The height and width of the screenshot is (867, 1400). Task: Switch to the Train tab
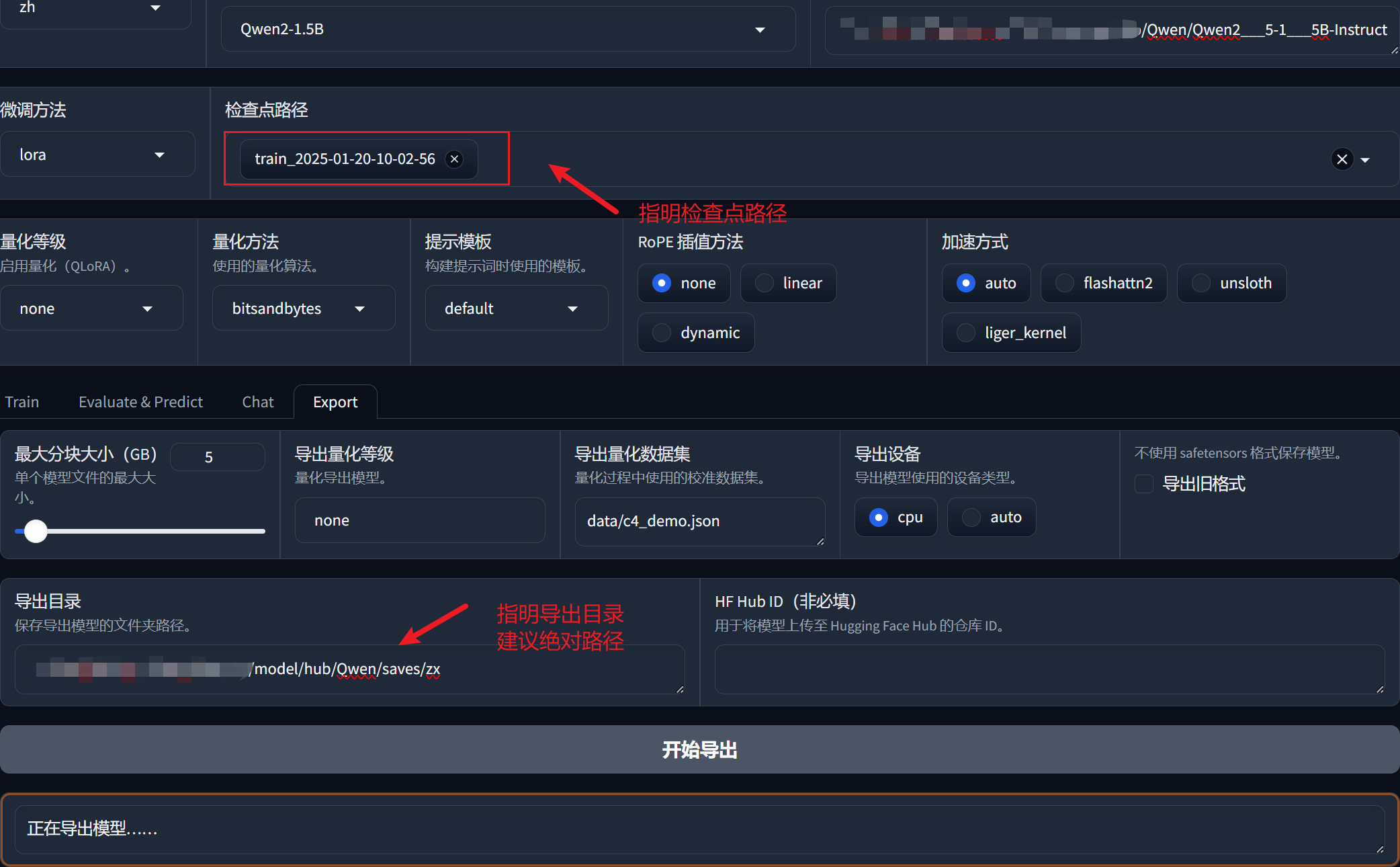pyautogui.click(x=22, y=402)
